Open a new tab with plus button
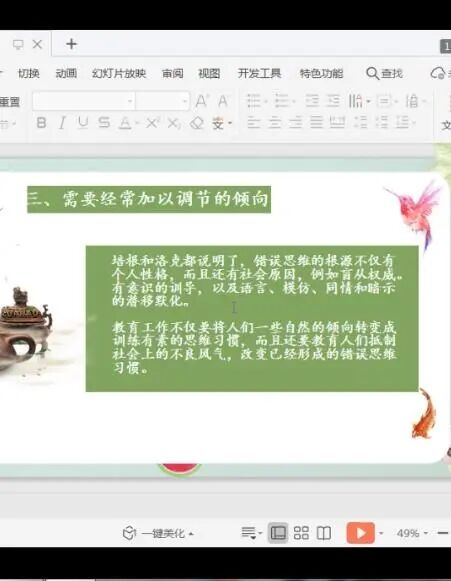Screen dimensions: 451x581 pos(71,44)
